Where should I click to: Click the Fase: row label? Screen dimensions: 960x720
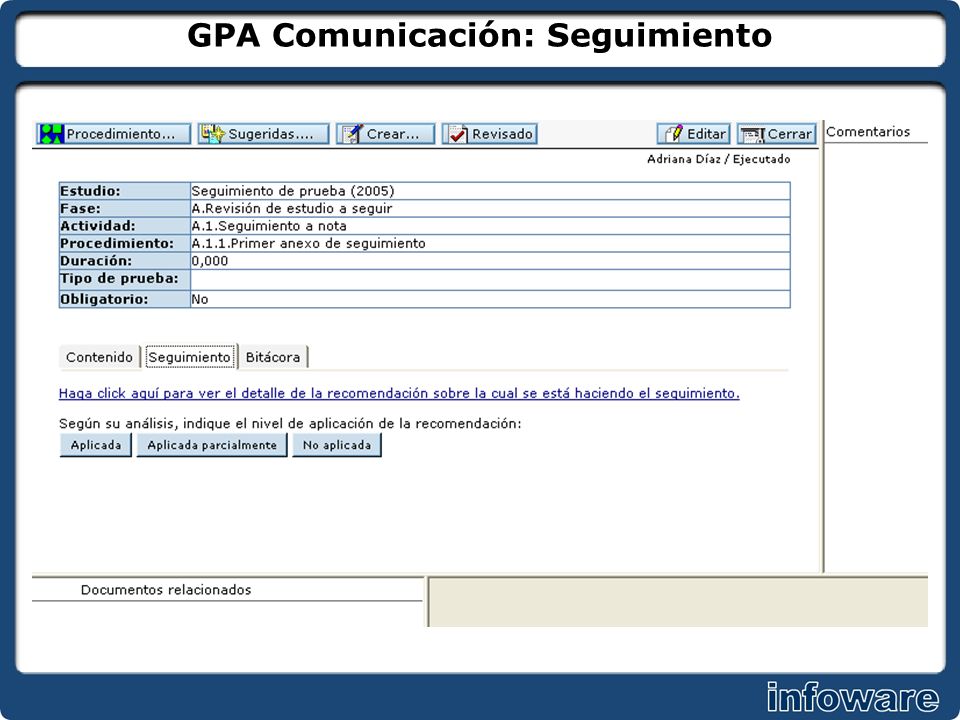coord(80,208)
